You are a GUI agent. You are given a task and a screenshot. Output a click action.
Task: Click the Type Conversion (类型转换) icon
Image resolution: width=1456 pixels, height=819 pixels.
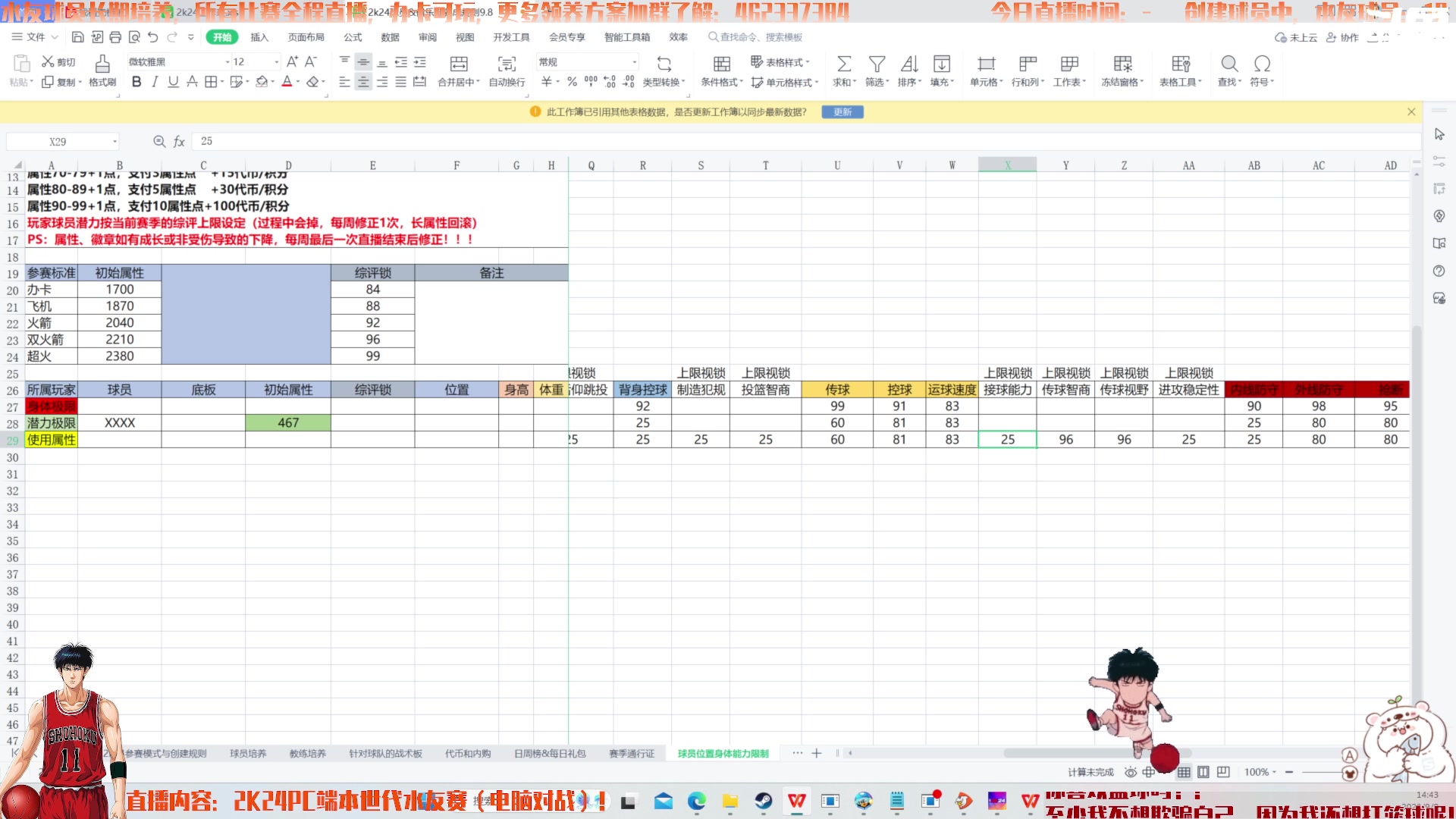coord(664,64)
